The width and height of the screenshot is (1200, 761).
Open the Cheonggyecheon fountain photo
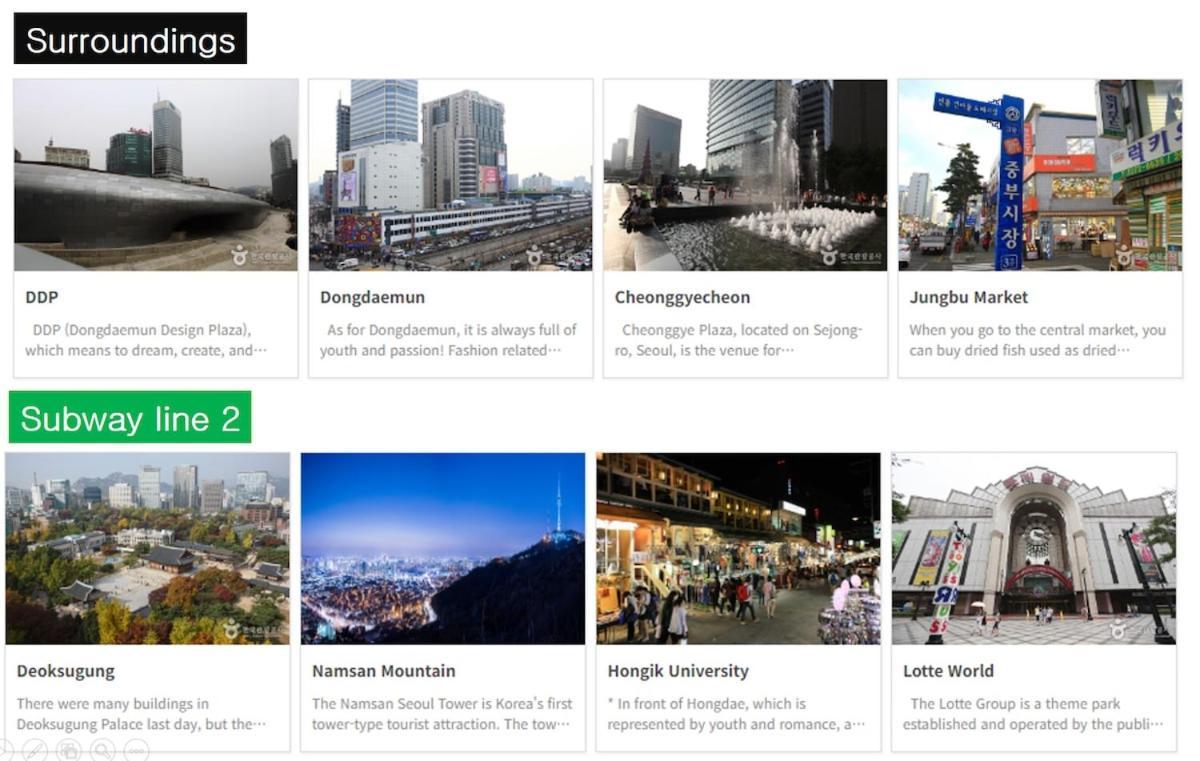745,175
